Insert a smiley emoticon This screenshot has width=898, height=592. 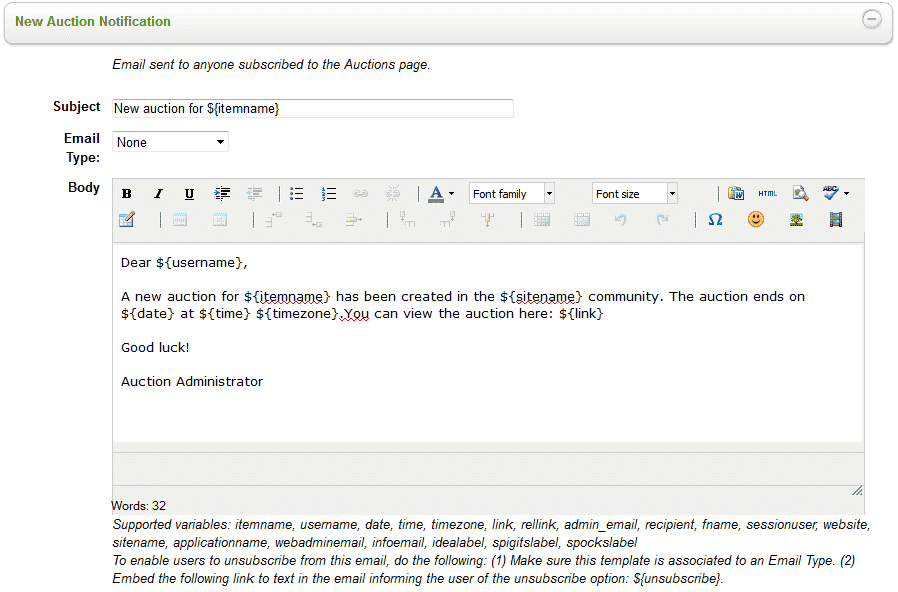pos(756,220)
